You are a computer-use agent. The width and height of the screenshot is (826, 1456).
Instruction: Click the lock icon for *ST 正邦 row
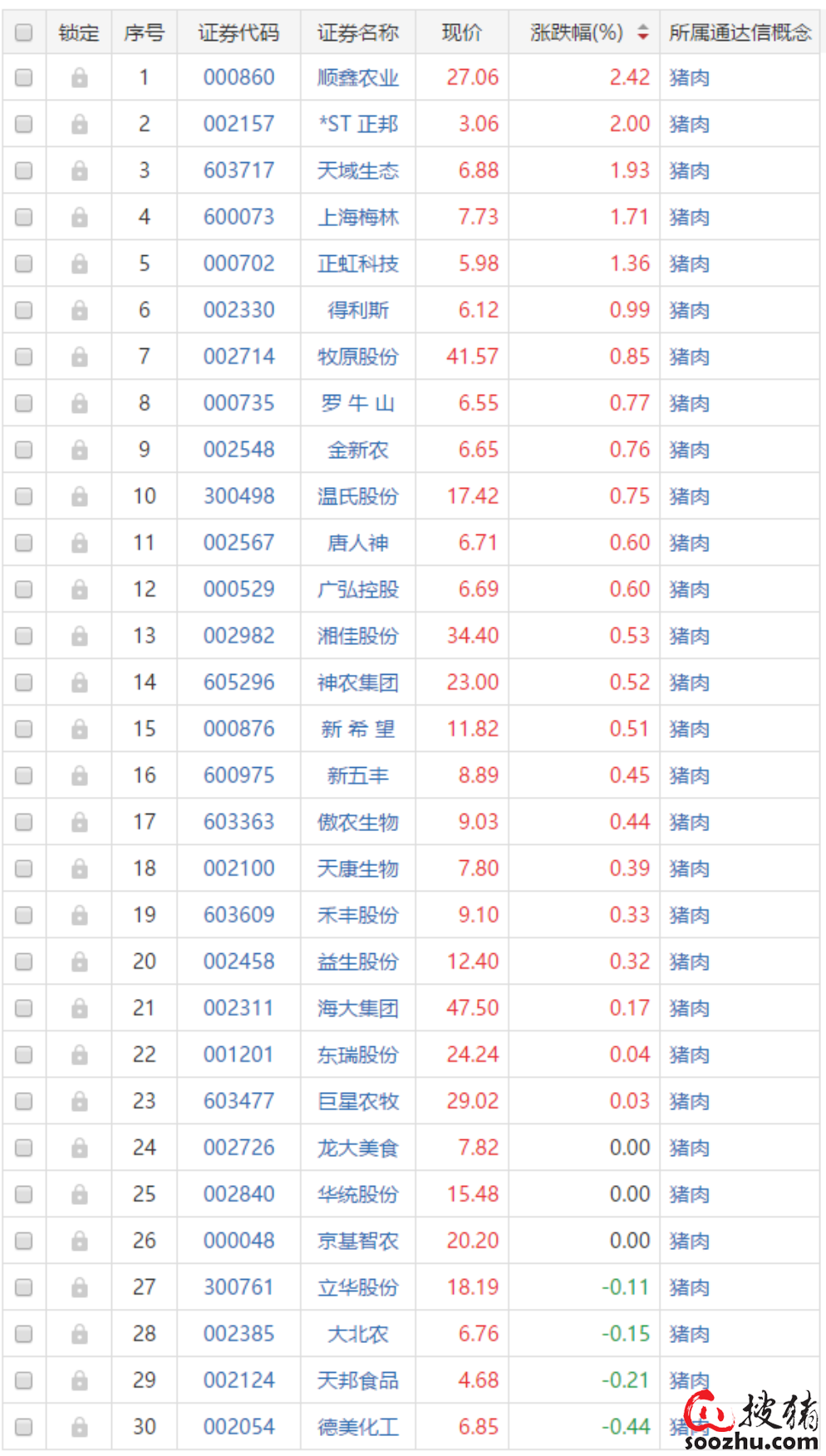(x=79, y=125)
